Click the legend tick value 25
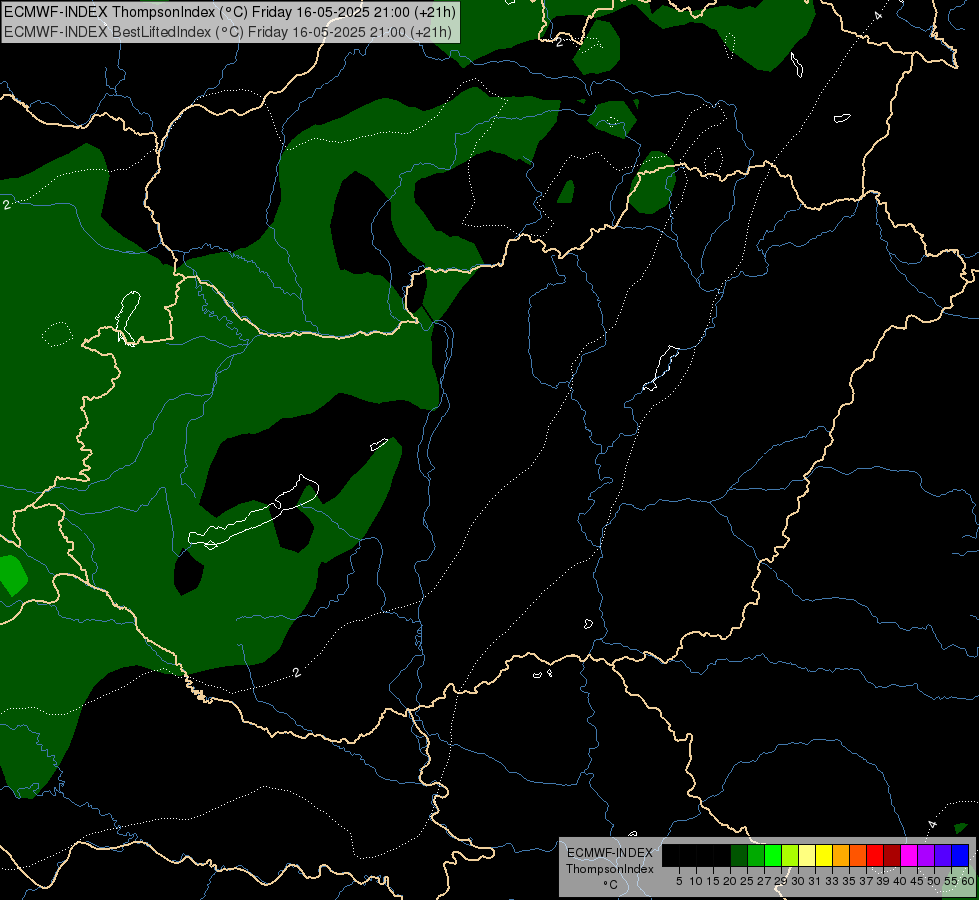The image size is (979, 900). tap(747, 881)
